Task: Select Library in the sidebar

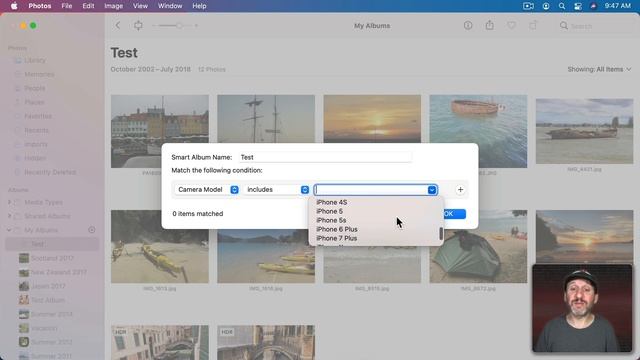Action: coord(35,60)
